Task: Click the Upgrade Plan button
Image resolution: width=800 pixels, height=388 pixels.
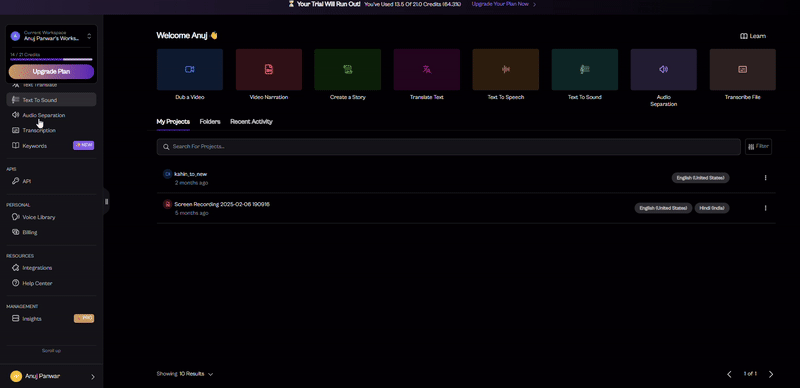Action: coord(51,71)
